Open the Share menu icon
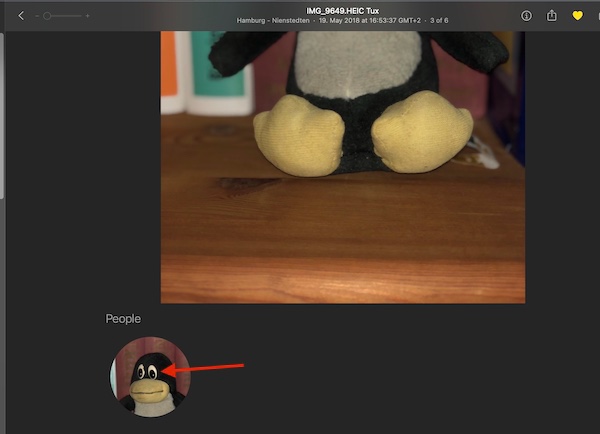Viewport: 600px width, 434px height. point(551,15)
